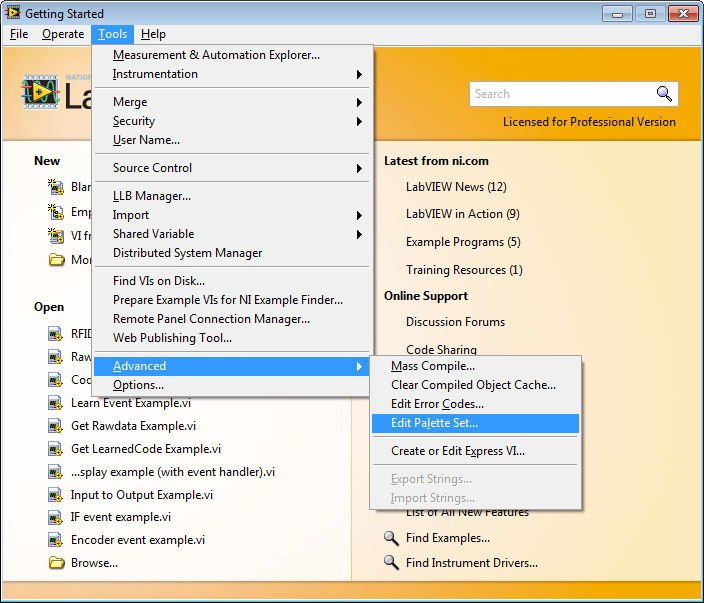Close the Tools menu from the menu bar
This screenshot has height=603, width=704.
click(113, 34)
